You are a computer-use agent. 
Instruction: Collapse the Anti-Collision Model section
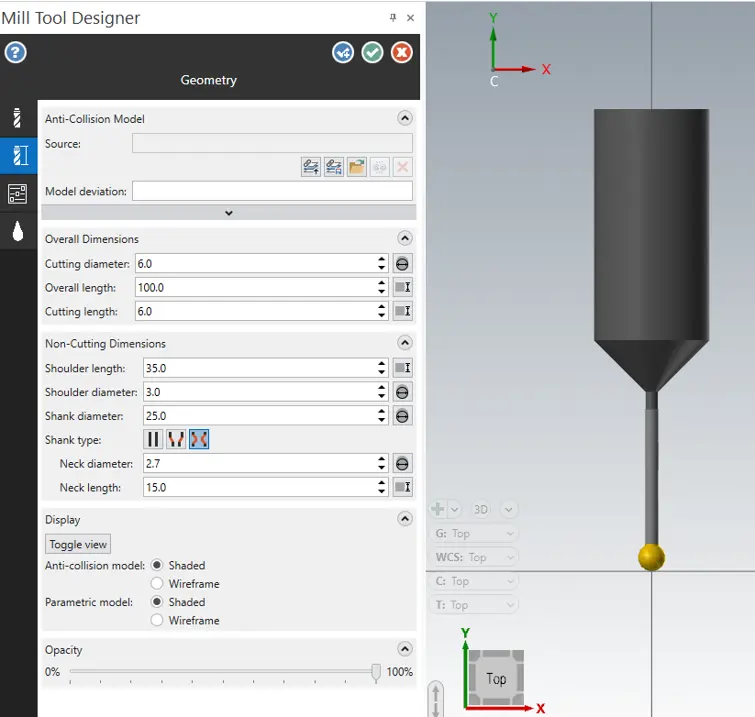(x=405, y=118)
